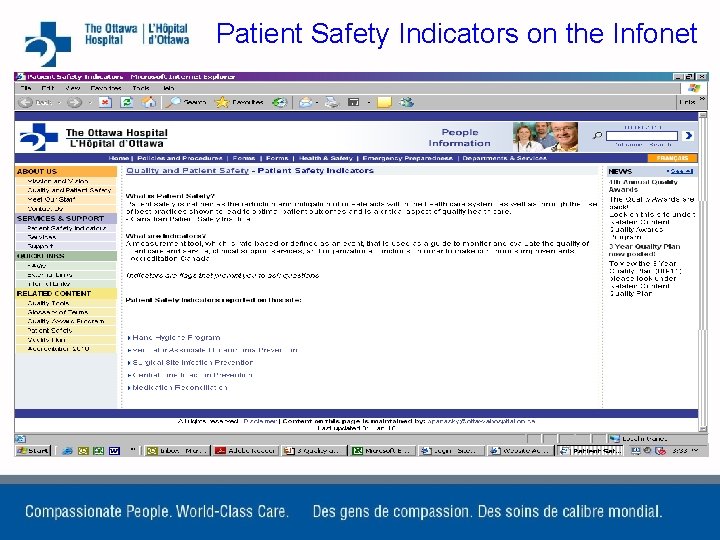720x540 pixels.
Task: Open the Favorites star toolbar button
Action: (x=240, y=102)
